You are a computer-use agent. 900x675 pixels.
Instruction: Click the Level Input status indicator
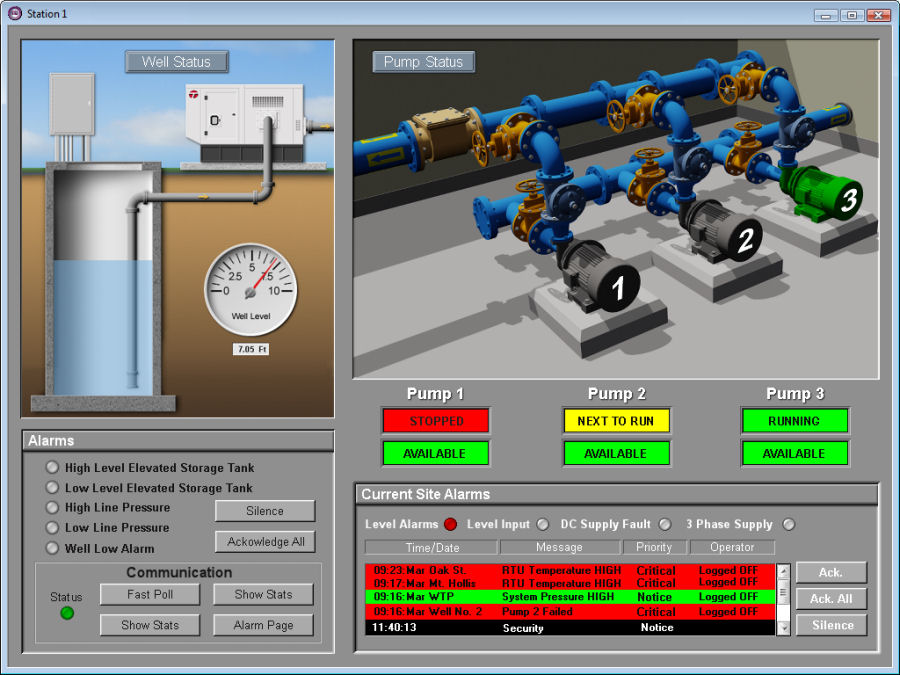click(543, 524)
